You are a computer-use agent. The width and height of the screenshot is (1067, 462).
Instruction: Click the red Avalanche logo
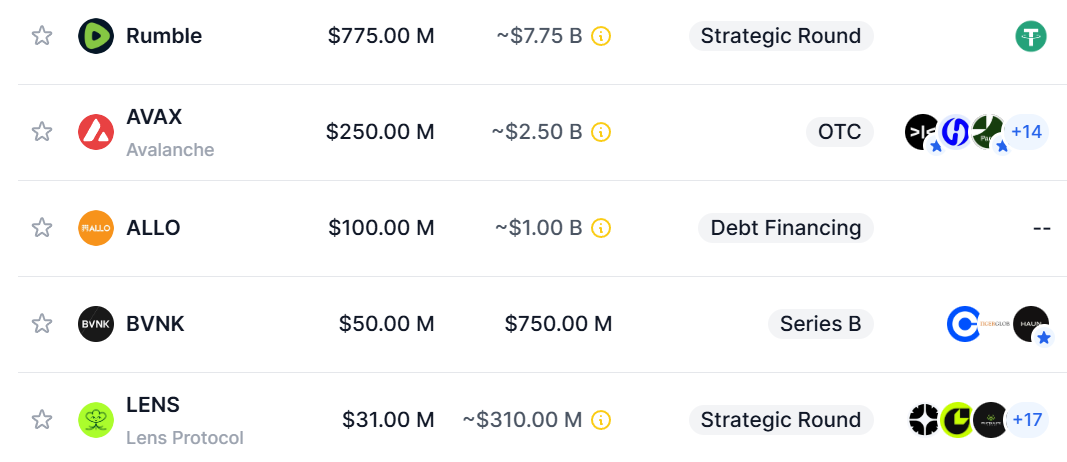(96, 132)
